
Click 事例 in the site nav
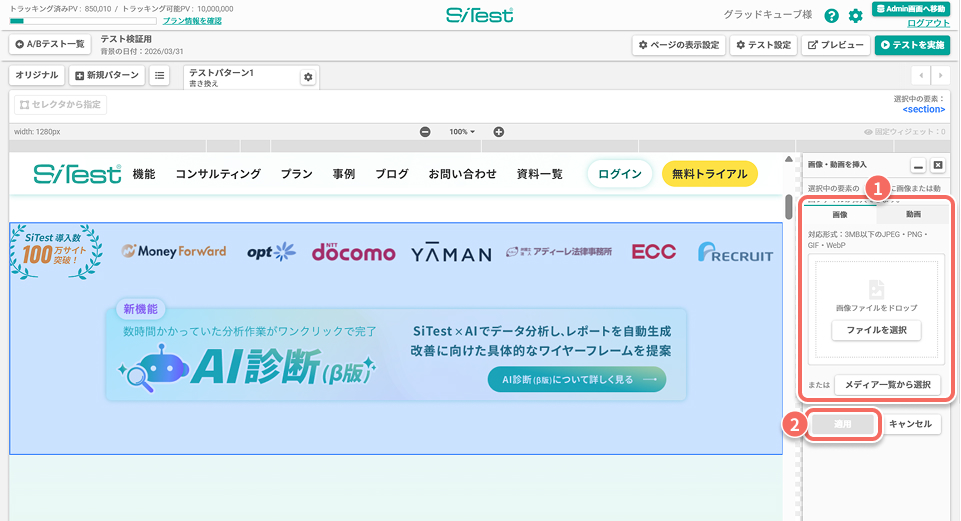pos(344,174)
